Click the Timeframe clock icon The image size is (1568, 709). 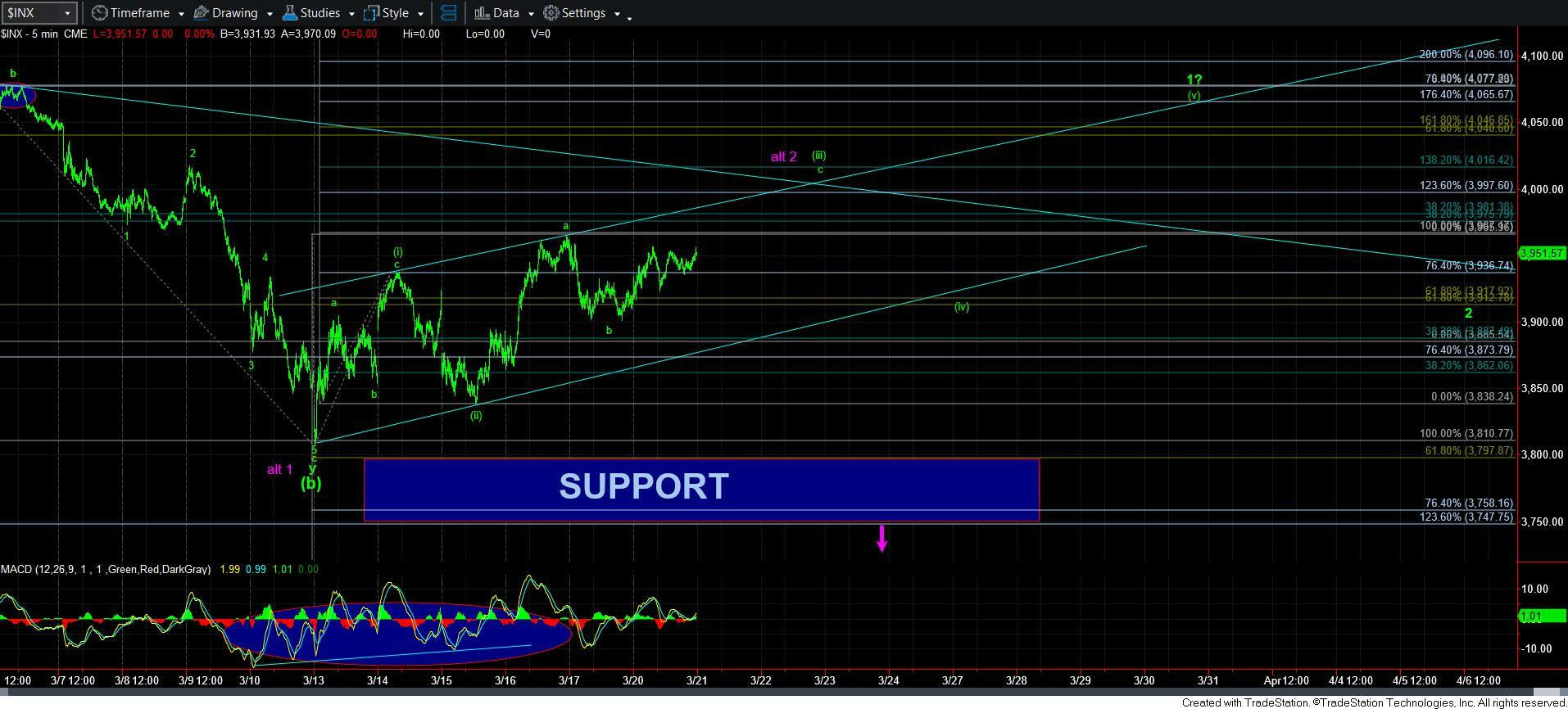[99, 13]
